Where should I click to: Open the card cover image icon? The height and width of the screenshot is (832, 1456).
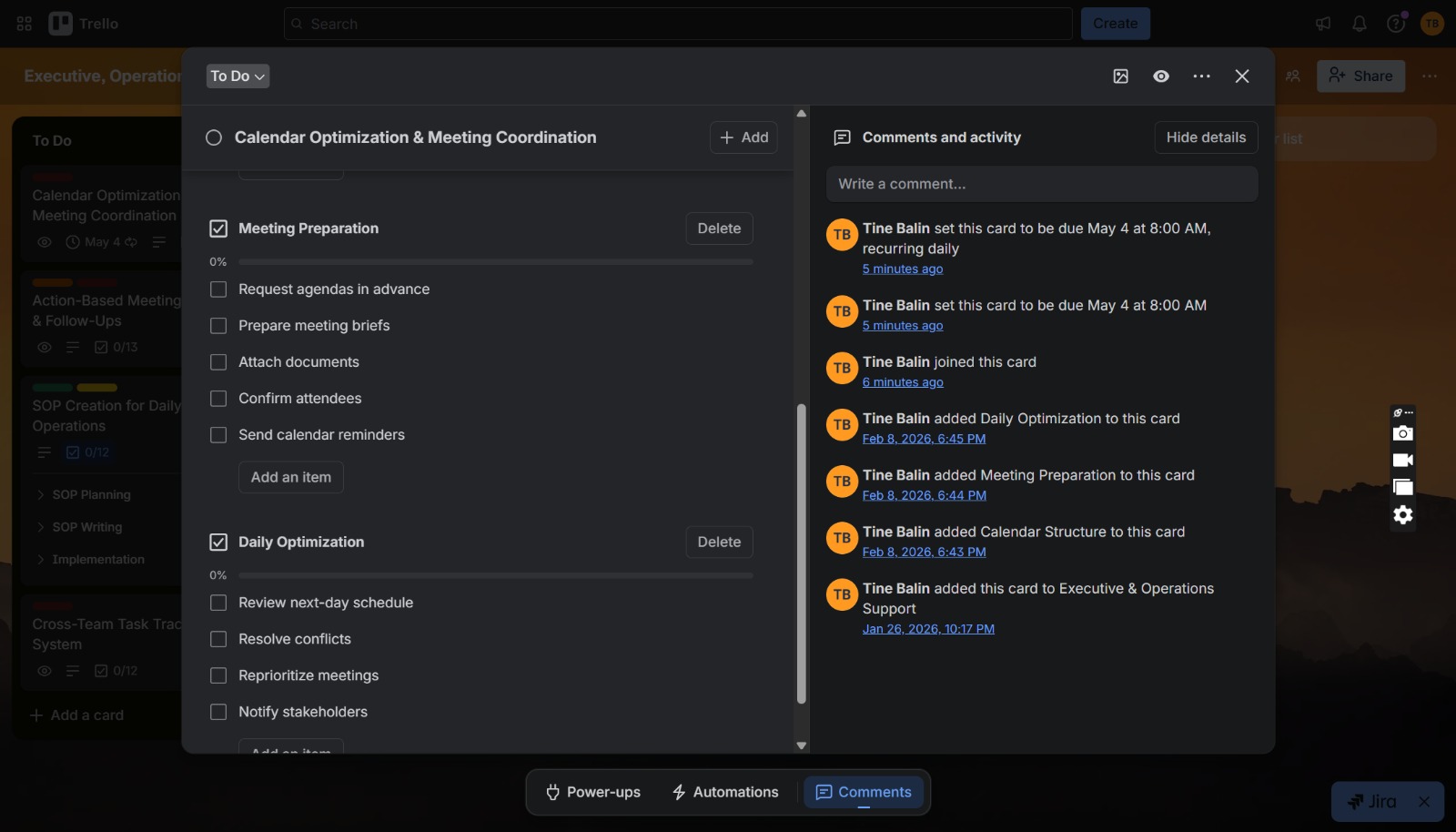pyautogui.click(x=1121, y=76)
